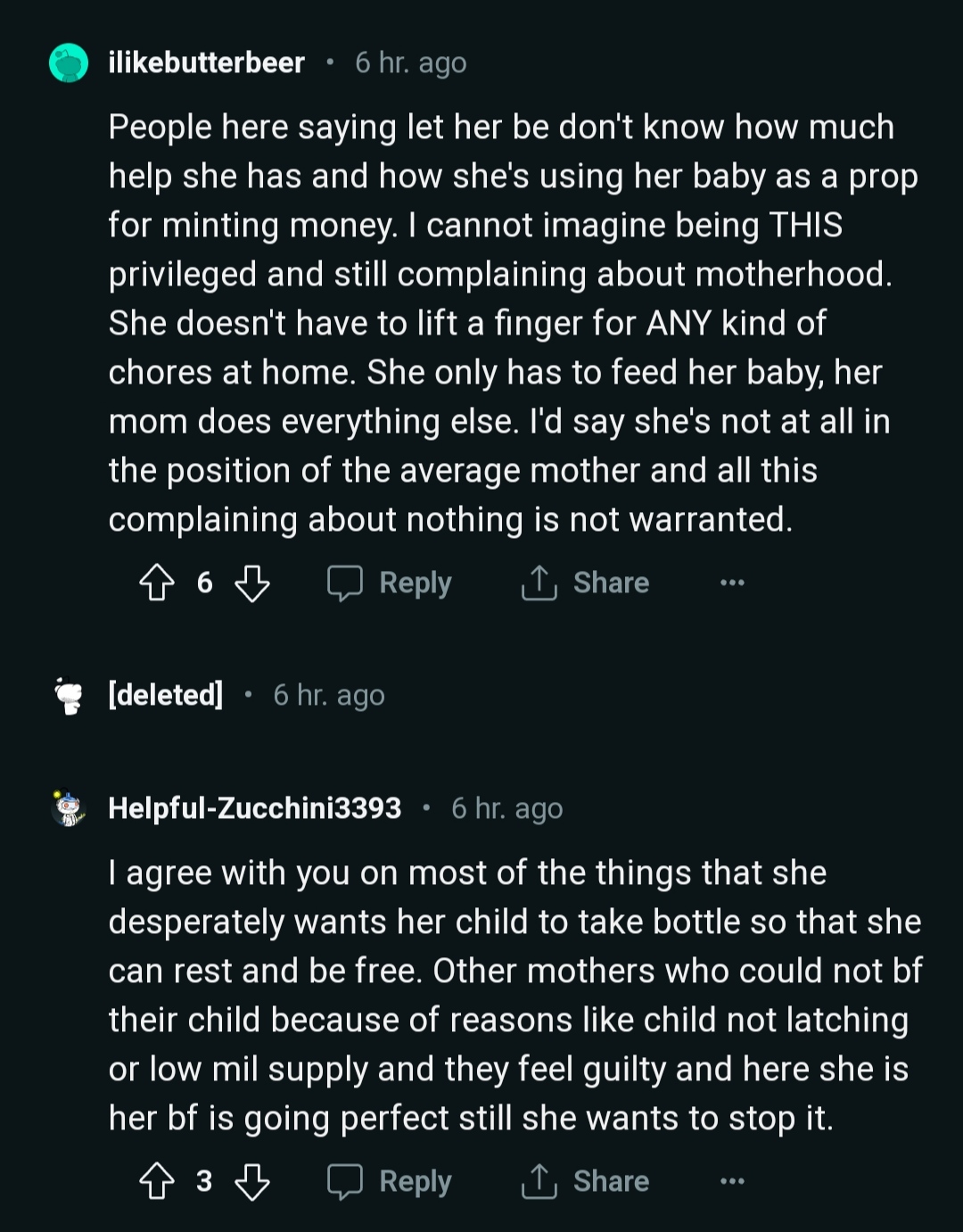Screen dimensions: 963x1232
Task: Share ilikebutterbeer's comment
Action: click(x=586, y=583)
